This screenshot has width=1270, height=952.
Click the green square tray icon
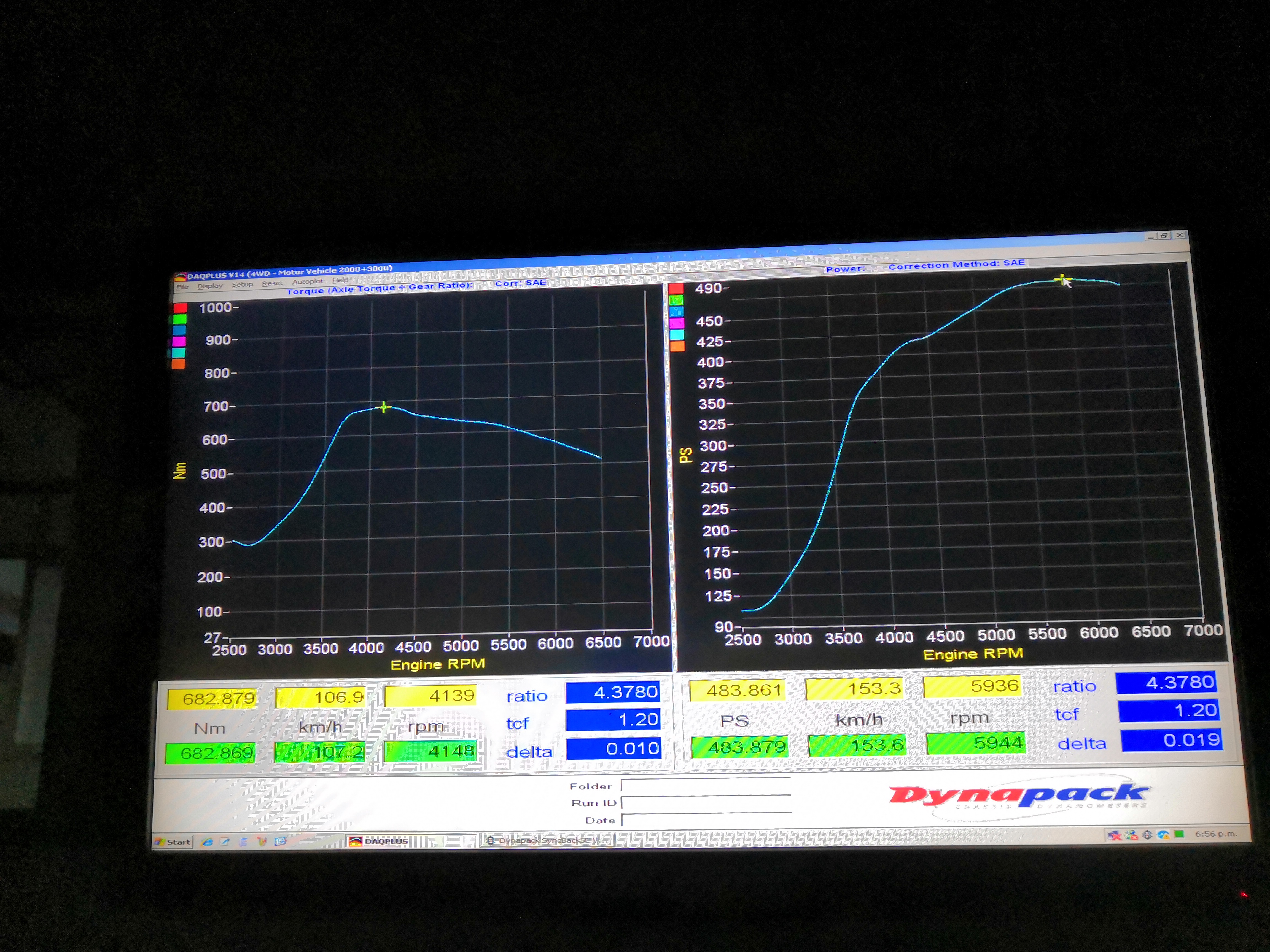click(x=1179, y=834)
